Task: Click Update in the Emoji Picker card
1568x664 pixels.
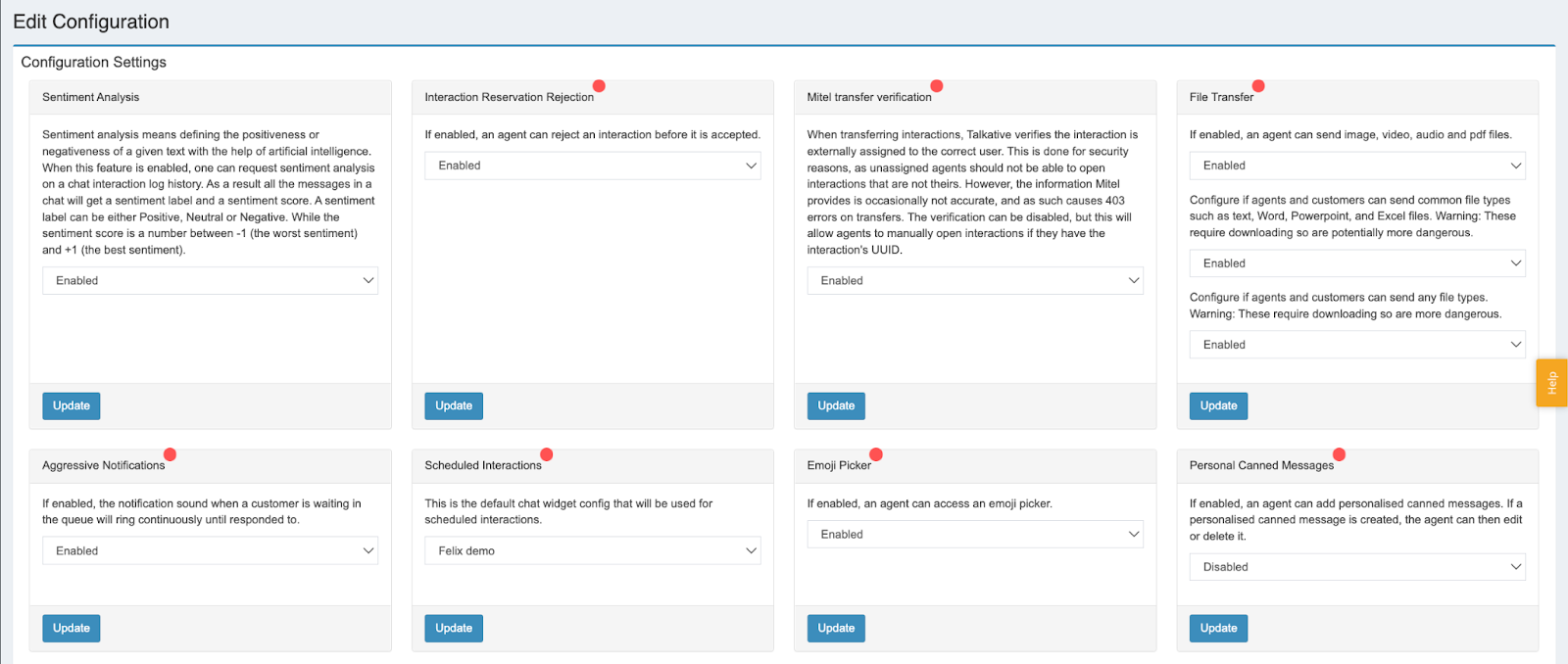Action: pos(836,628)
